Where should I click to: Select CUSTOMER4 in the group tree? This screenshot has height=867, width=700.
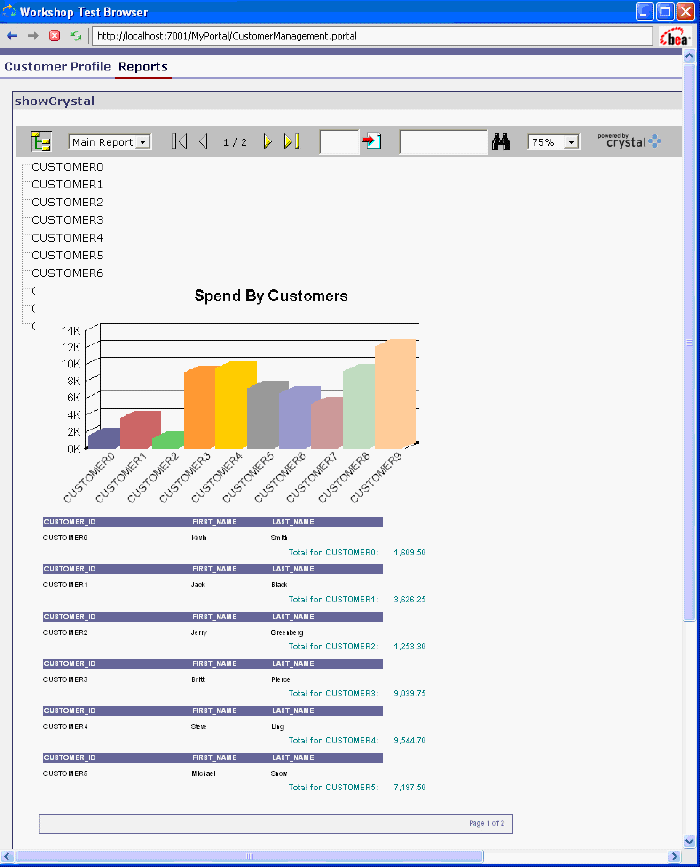tap(67, 238)
